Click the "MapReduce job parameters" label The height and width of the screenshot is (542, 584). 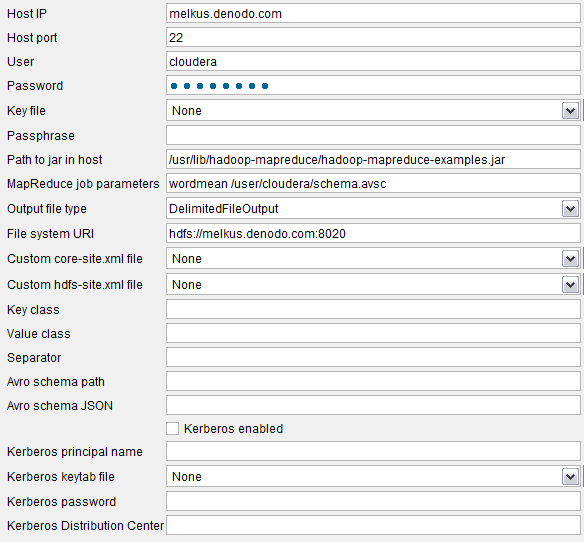pyautogui.click(x=83, y=184)
